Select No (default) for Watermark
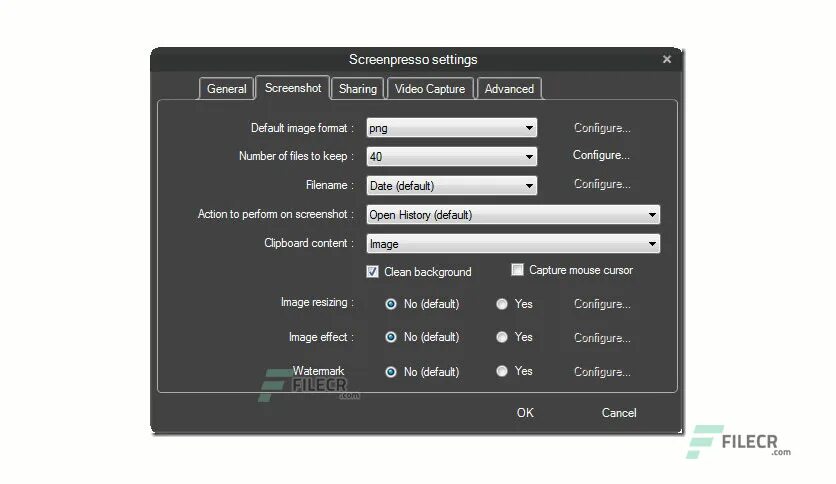 (x=391, y=372)
